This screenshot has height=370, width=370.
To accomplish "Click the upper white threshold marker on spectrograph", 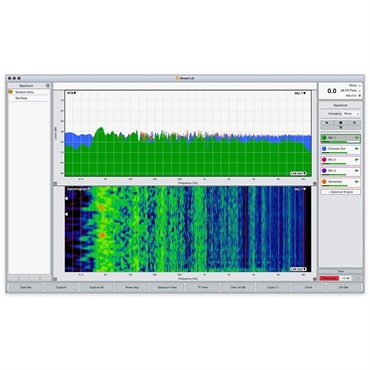I will [x=66, y=199].
